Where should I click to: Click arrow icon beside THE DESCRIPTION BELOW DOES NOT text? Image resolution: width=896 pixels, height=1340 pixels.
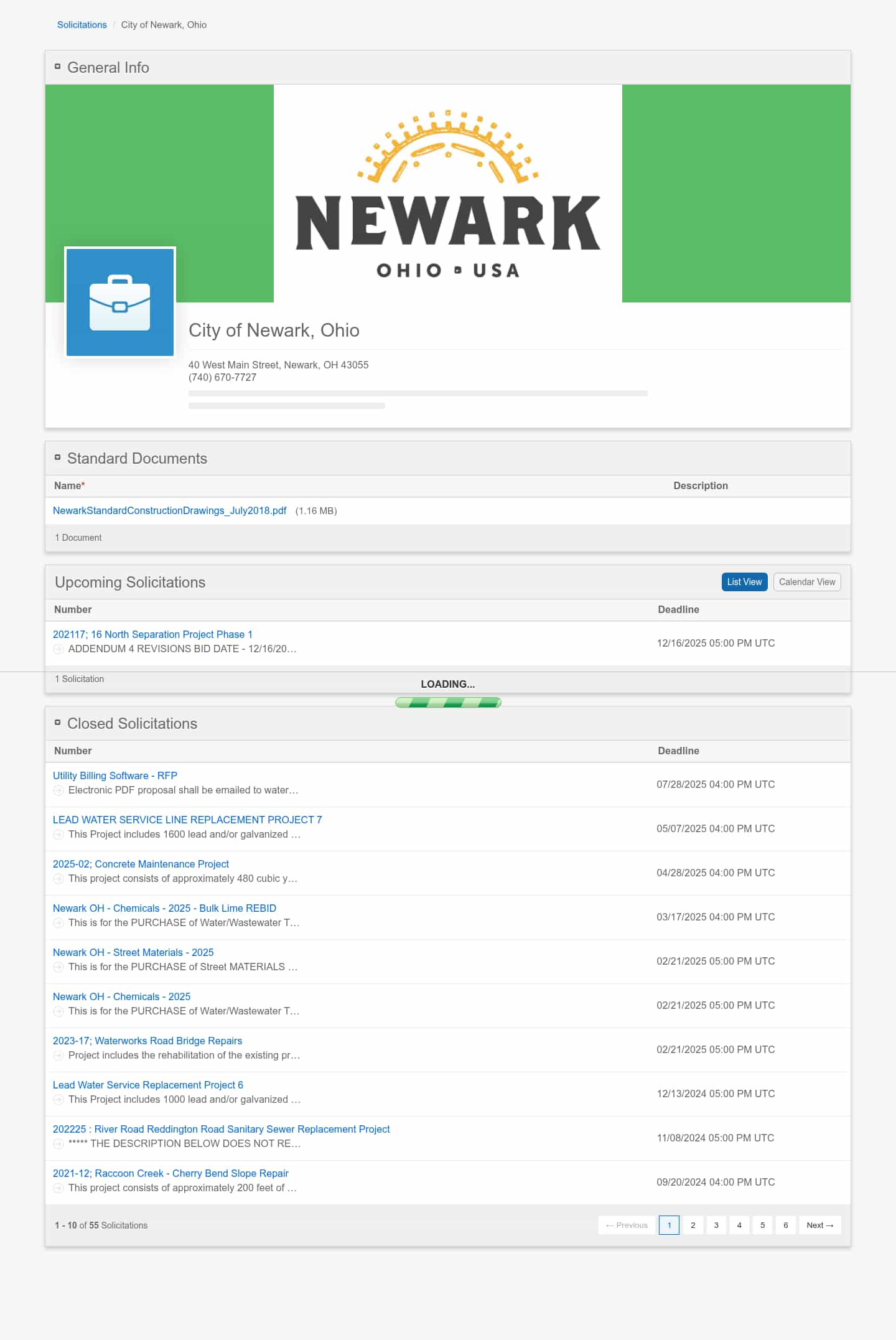[x=58, y=1144]
